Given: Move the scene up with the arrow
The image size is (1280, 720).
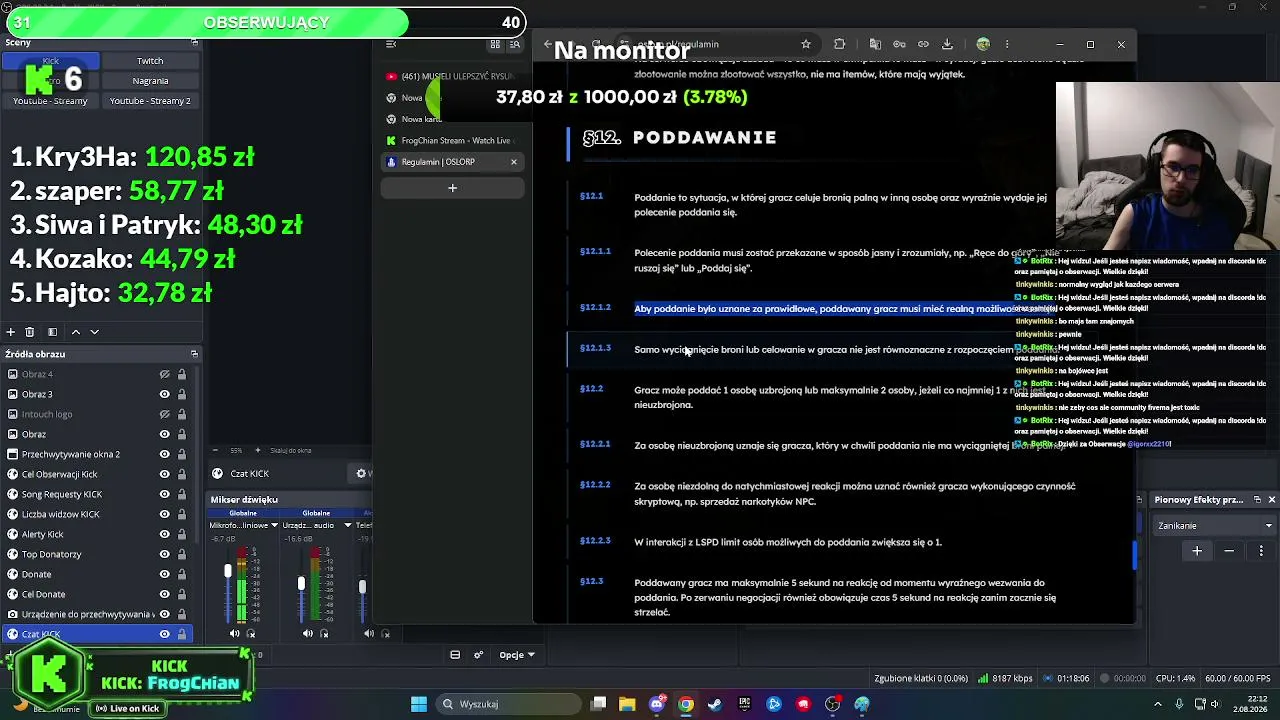Looking at the screenshot, I should click(x=75, y=332).
